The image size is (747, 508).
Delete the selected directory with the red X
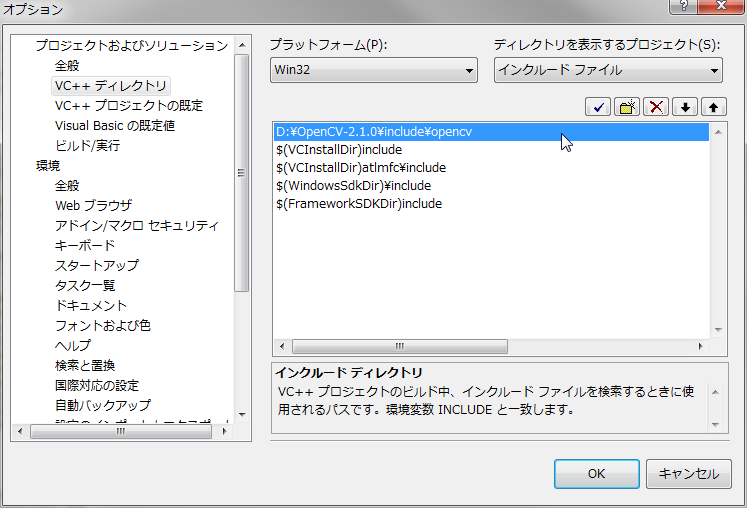pos(656,107)
